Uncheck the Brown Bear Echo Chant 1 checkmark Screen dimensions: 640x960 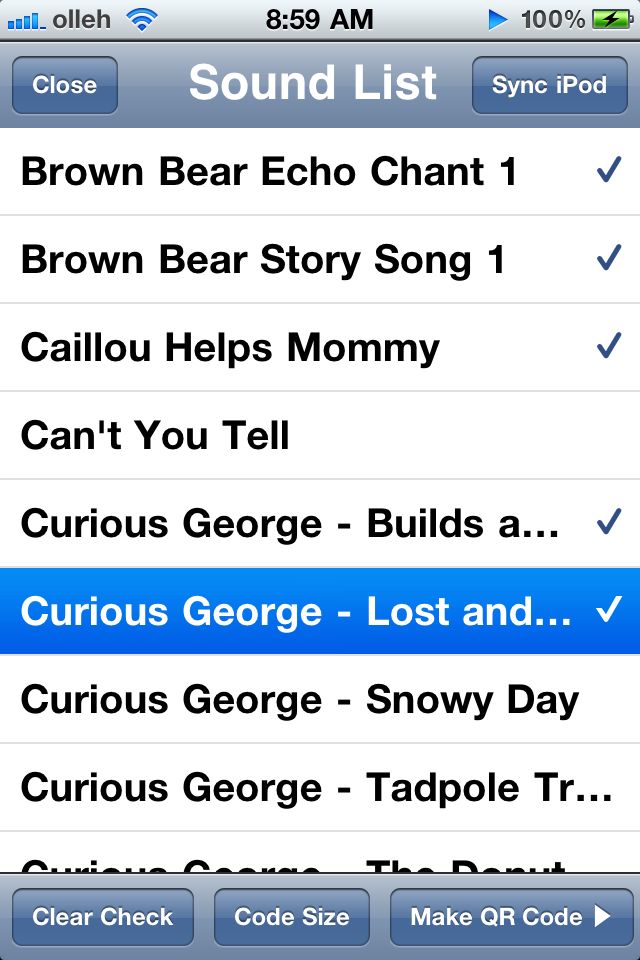609,170
